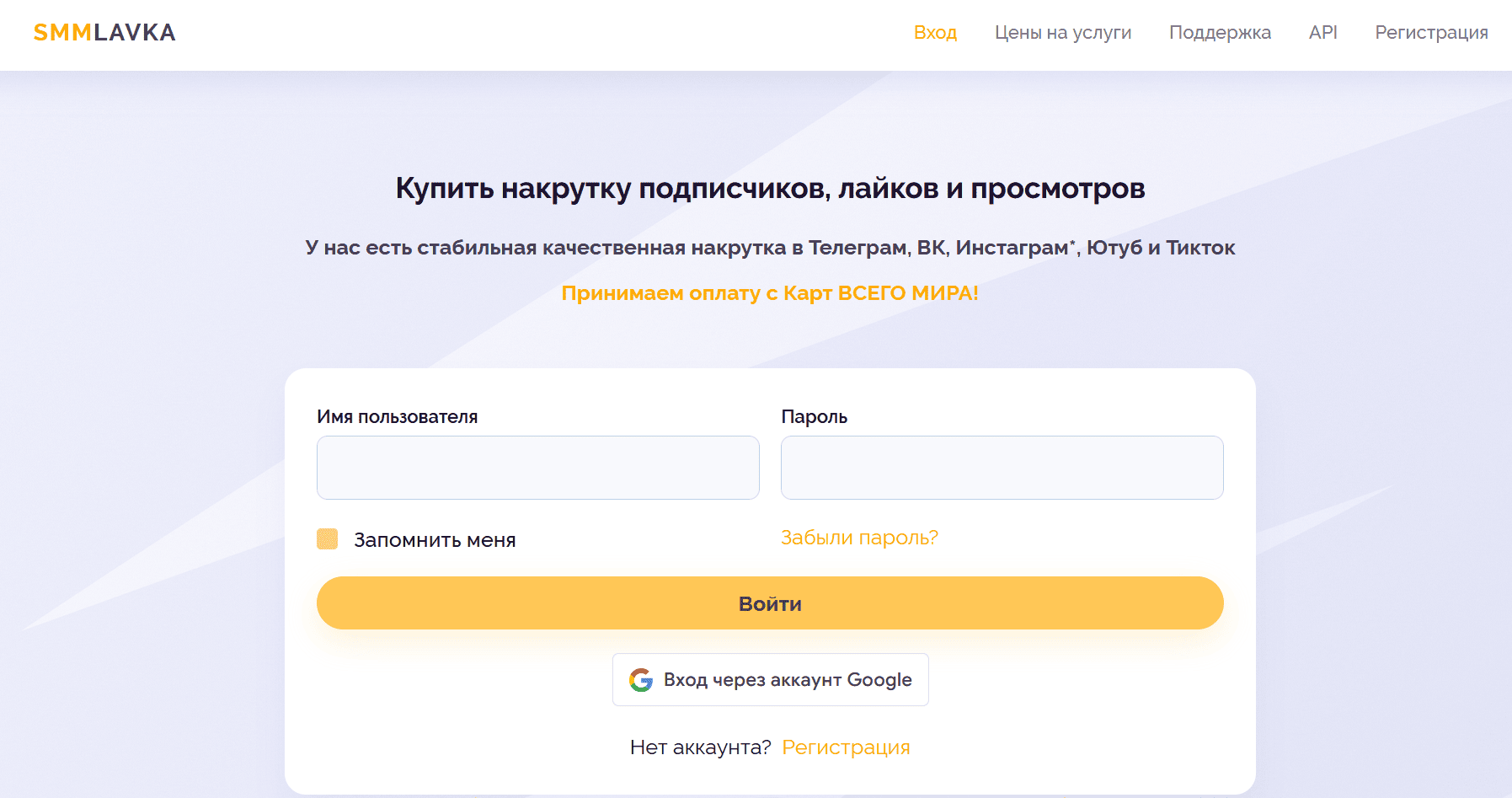This screenshot has width=1512, height=798.
Task: Follow Регистрация link beside Нет аккаунта?
Action: tap(846, 747)
